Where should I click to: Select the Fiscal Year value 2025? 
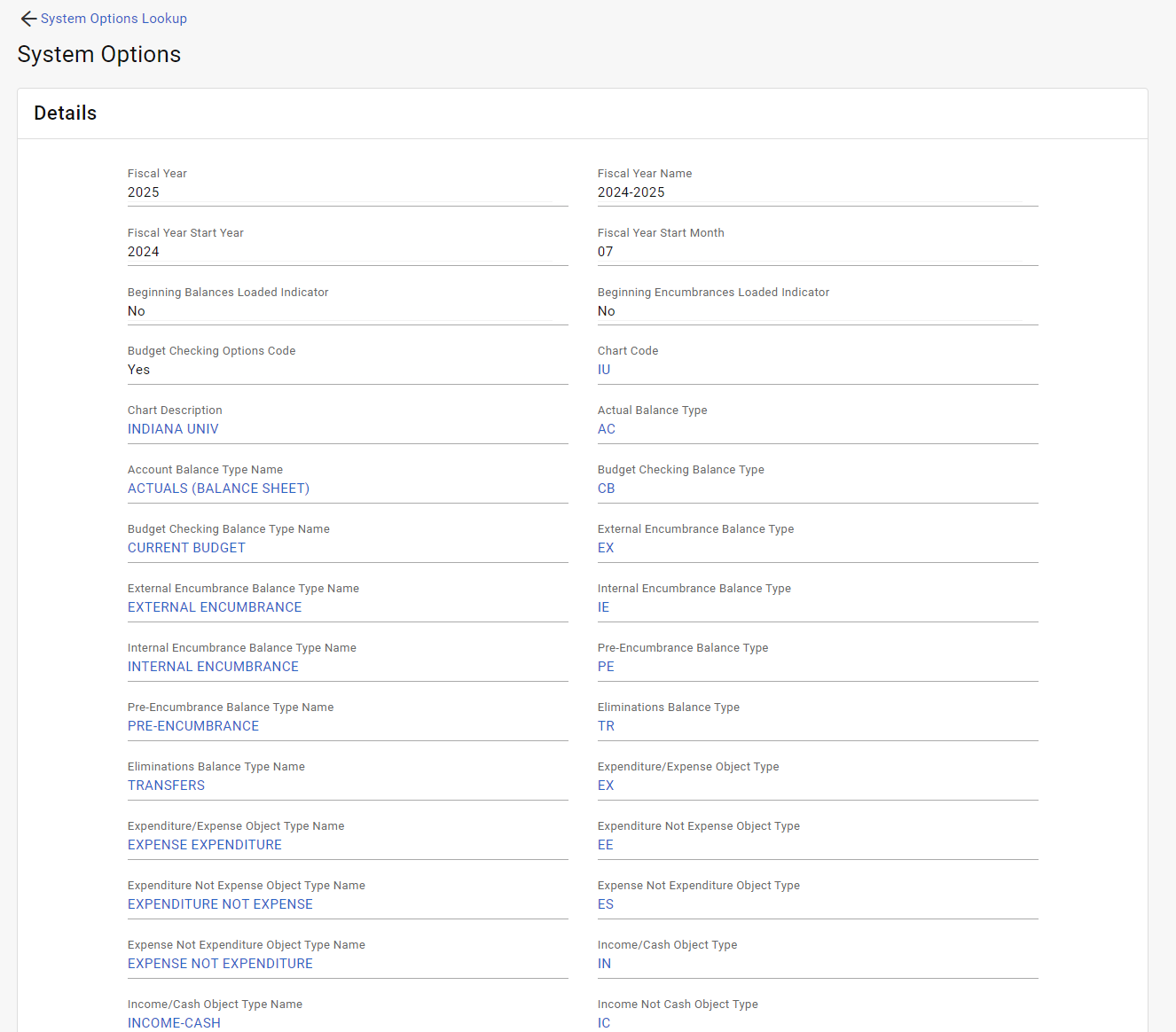144,192
